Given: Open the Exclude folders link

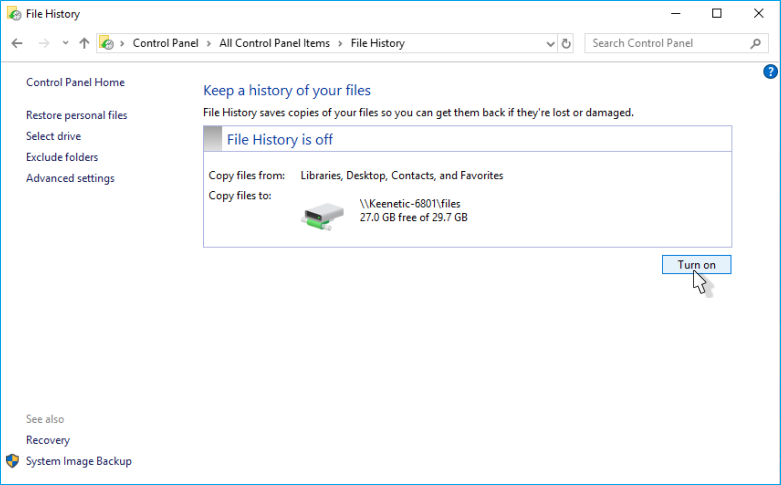Looking at the screenshot, I should point(62,158).
